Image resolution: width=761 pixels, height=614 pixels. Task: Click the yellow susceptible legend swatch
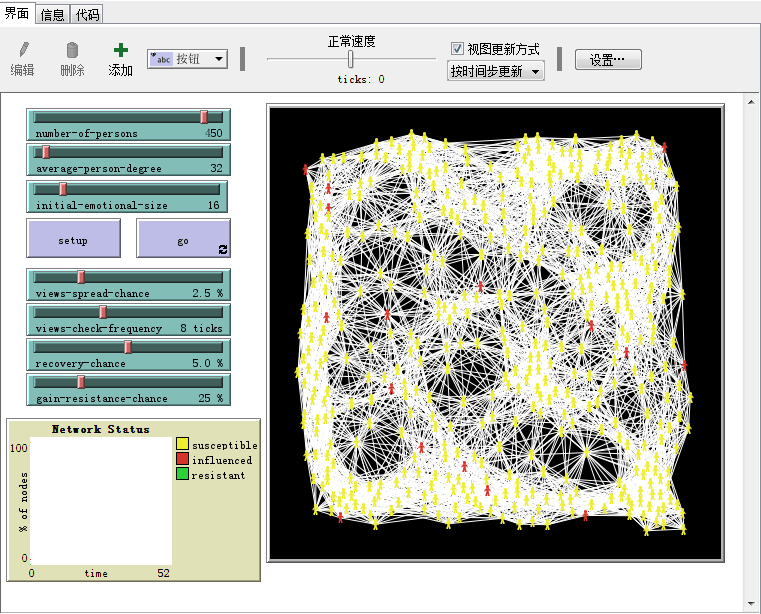182,444
